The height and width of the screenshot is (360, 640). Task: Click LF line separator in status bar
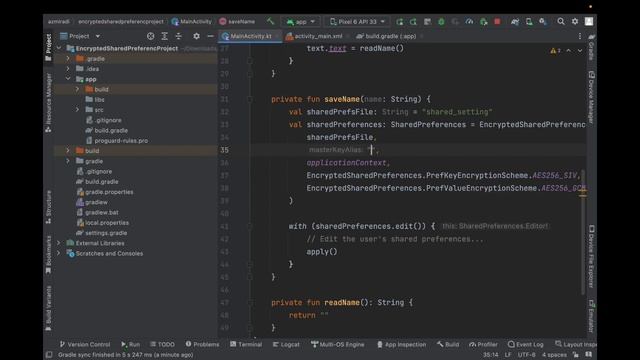point(508,355)
